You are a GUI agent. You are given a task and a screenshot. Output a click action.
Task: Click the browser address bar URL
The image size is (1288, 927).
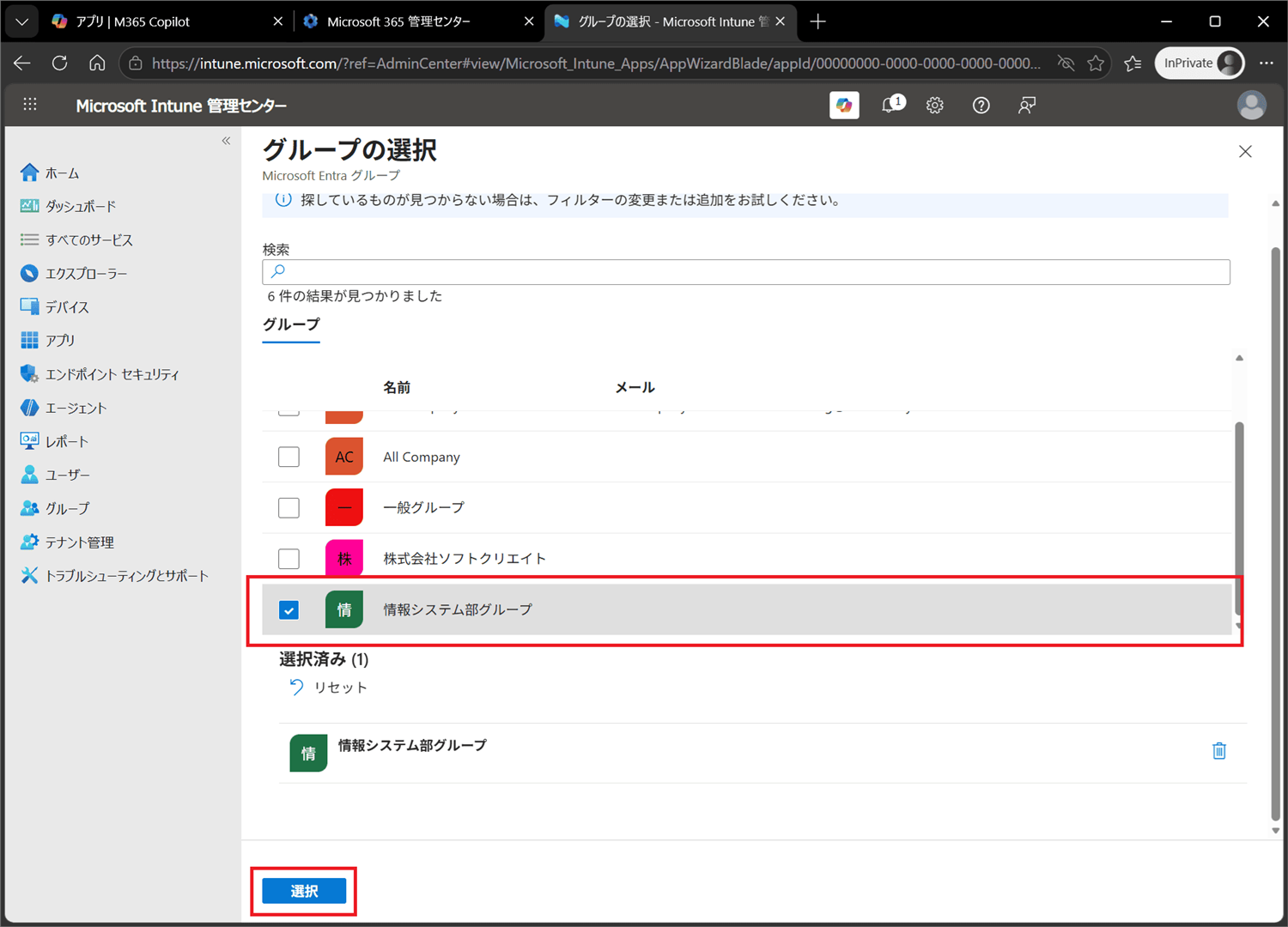596,63
